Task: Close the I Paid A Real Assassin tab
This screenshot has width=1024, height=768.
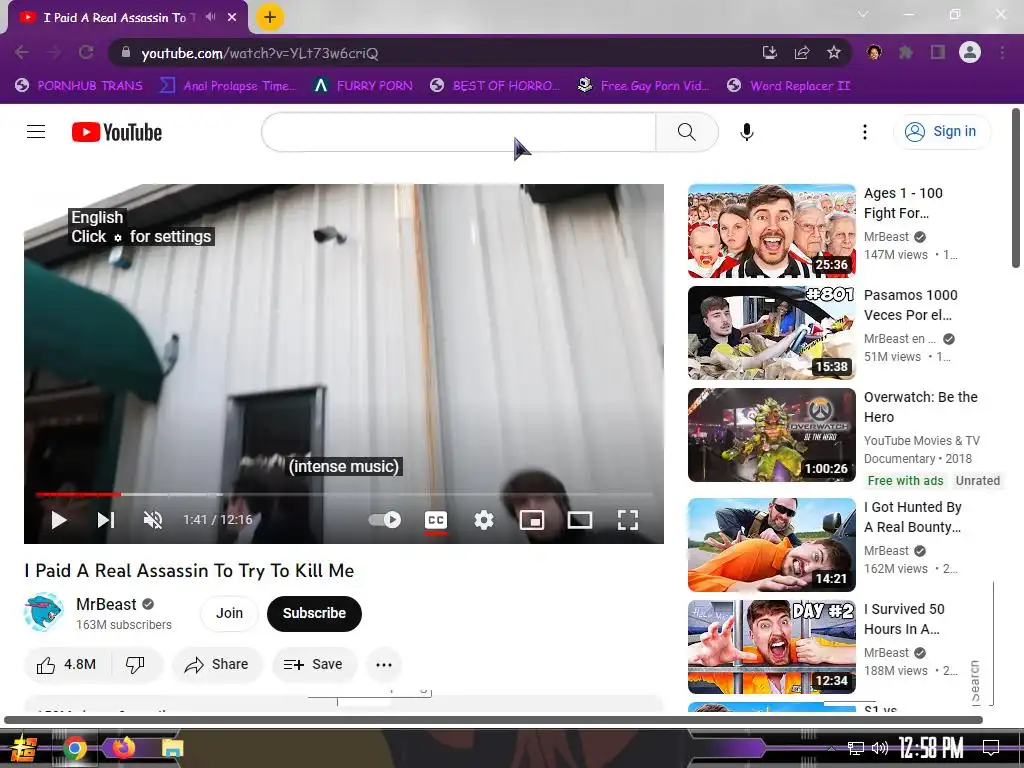Action: (232, 17)
